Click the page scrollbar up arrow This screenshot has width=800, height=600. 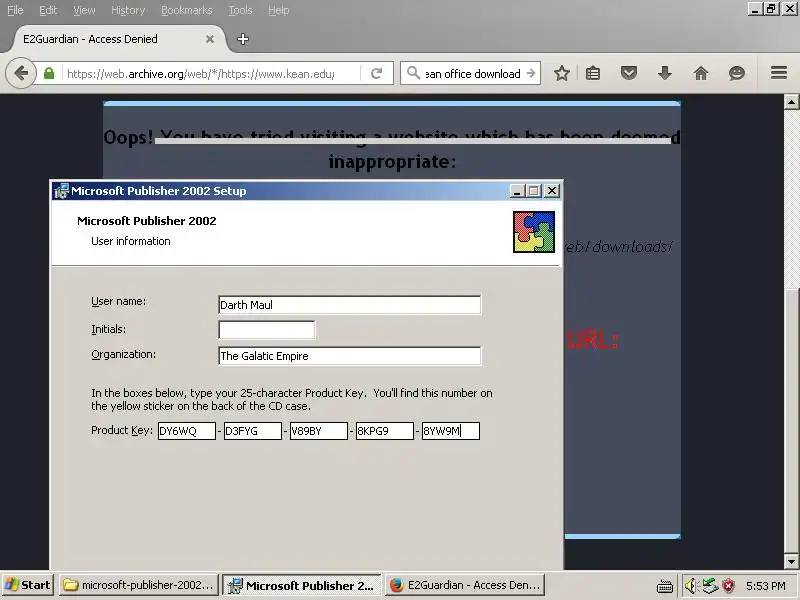click(x=791, y=102)
